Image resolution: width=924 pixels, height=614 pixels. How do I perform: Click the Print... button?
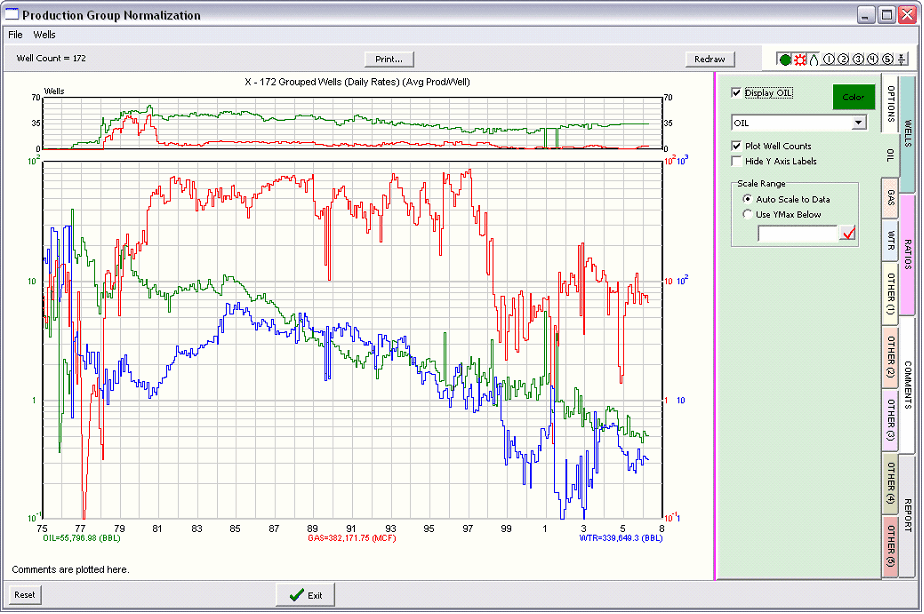pyautogui.click(x=389, y=59)
